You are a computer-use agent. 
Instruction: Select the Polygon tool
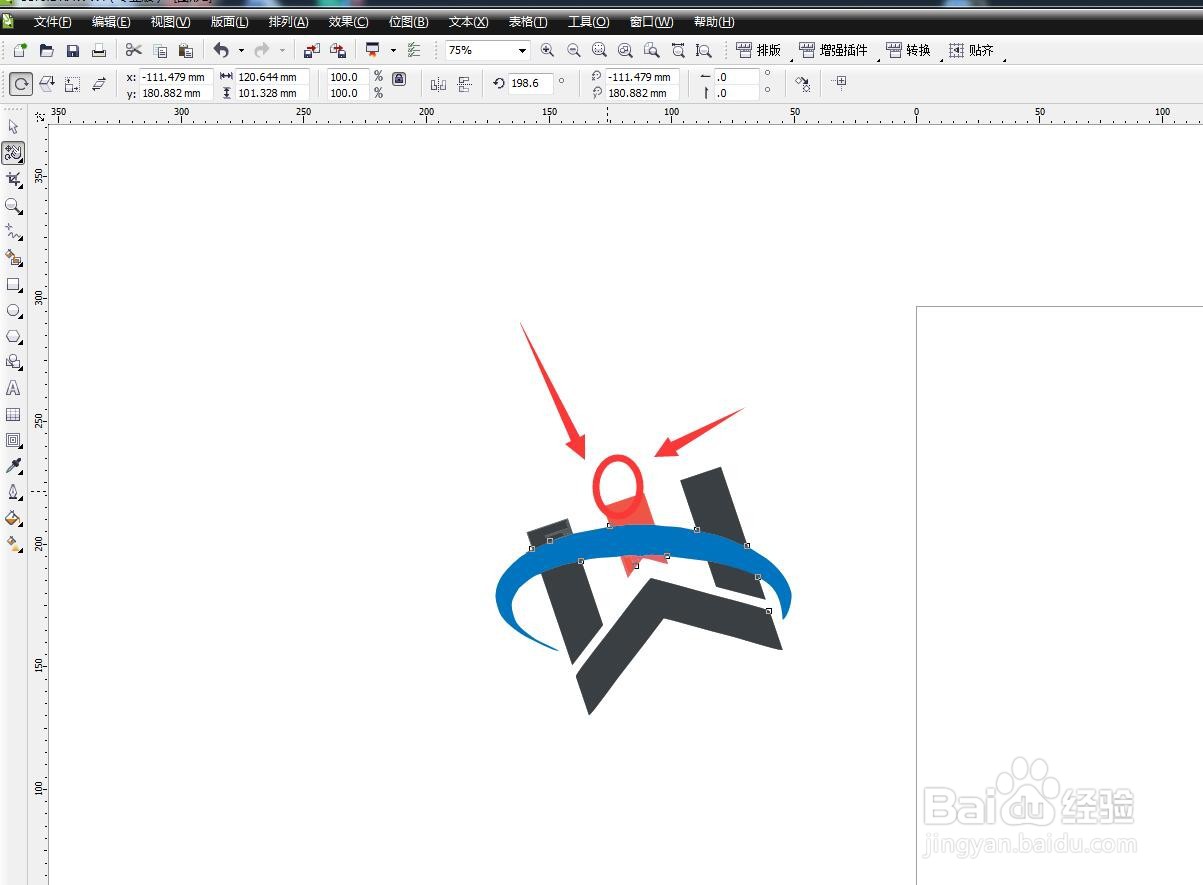click(13, 336)
